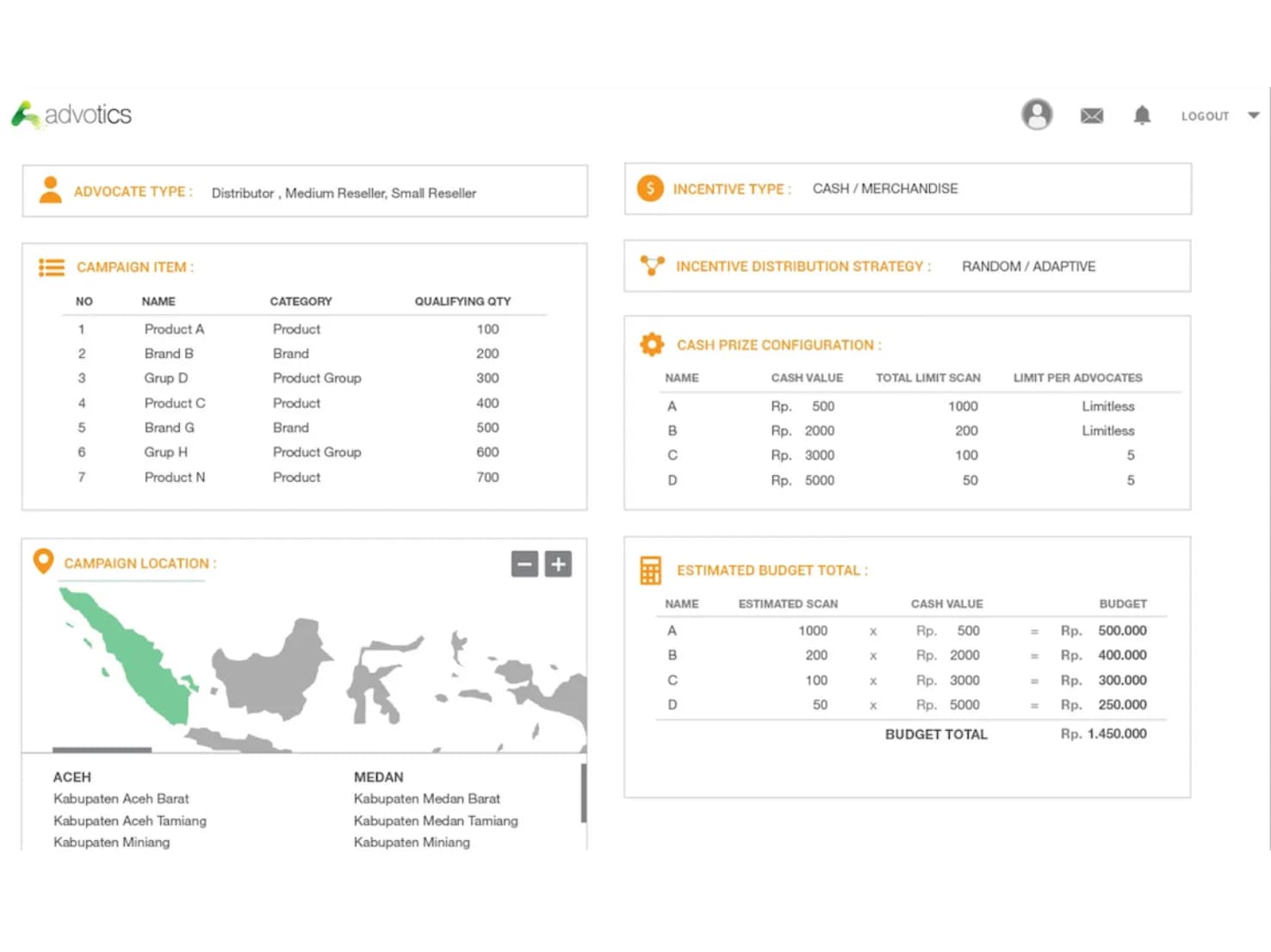Click 'Kabupaten Aceh Tamiang' in location list
Viewport: 1271px width, 952px height.
[130, 821]
